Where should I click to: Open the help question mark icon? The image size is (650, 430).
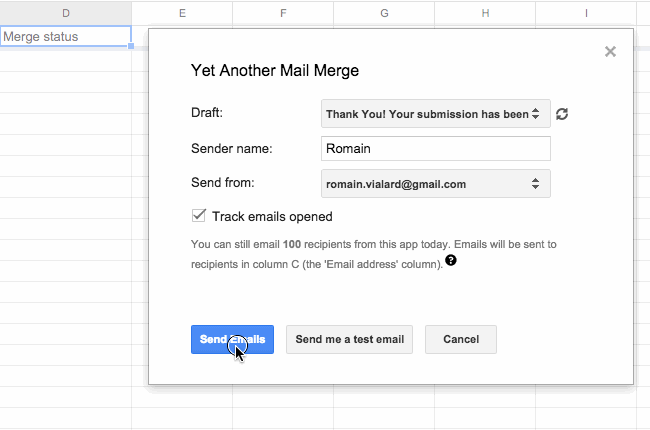pyautogui.click(x=451, y=260)
